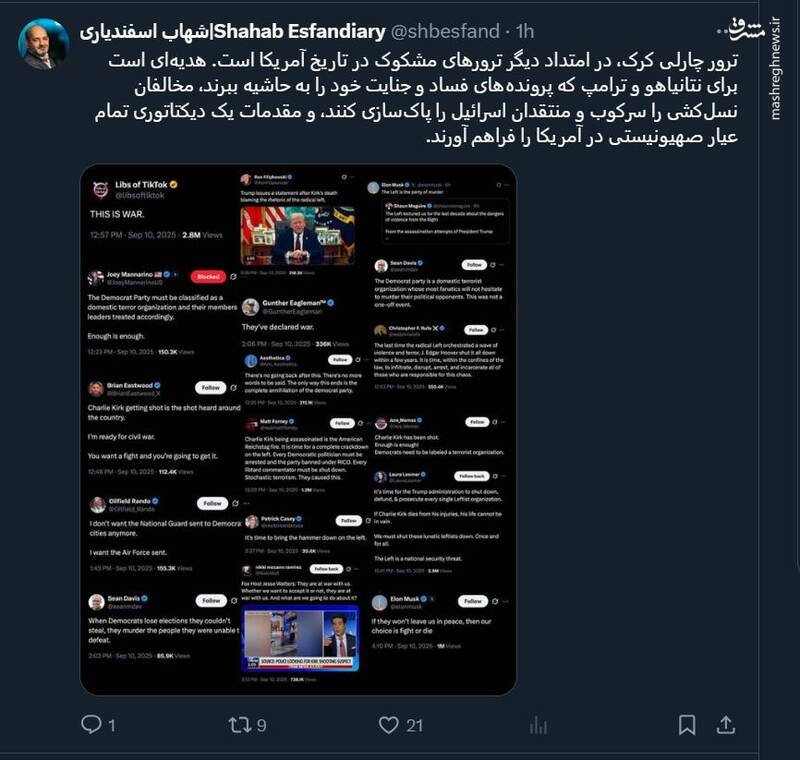
Task: Share the tweet with upload arrow icon
Action: click(x=726, y=725)
